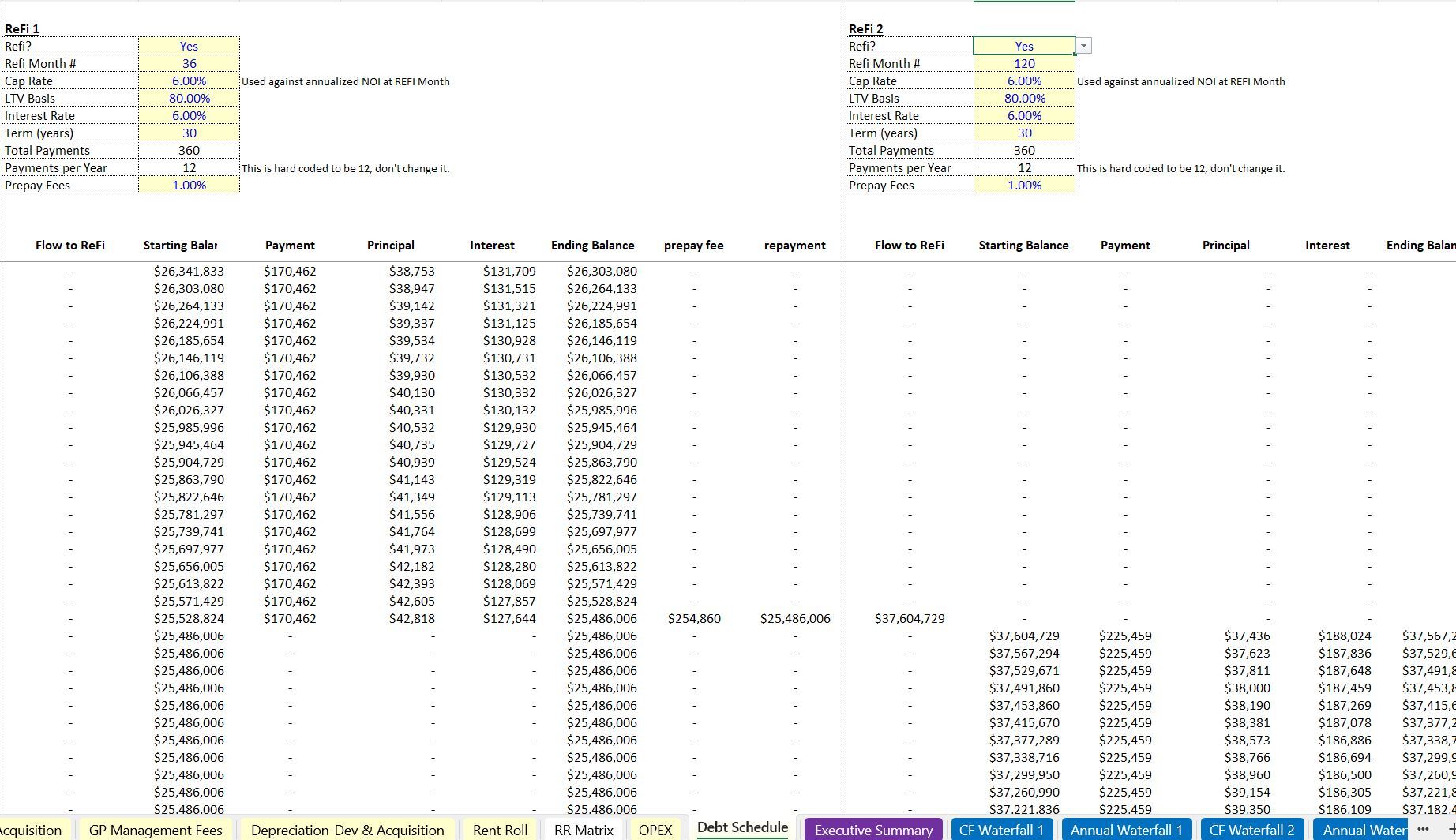Select ReFi 2 LTV Basis cell 80.00%
Screen dimensions: 1456x840
pos(1024,98)
